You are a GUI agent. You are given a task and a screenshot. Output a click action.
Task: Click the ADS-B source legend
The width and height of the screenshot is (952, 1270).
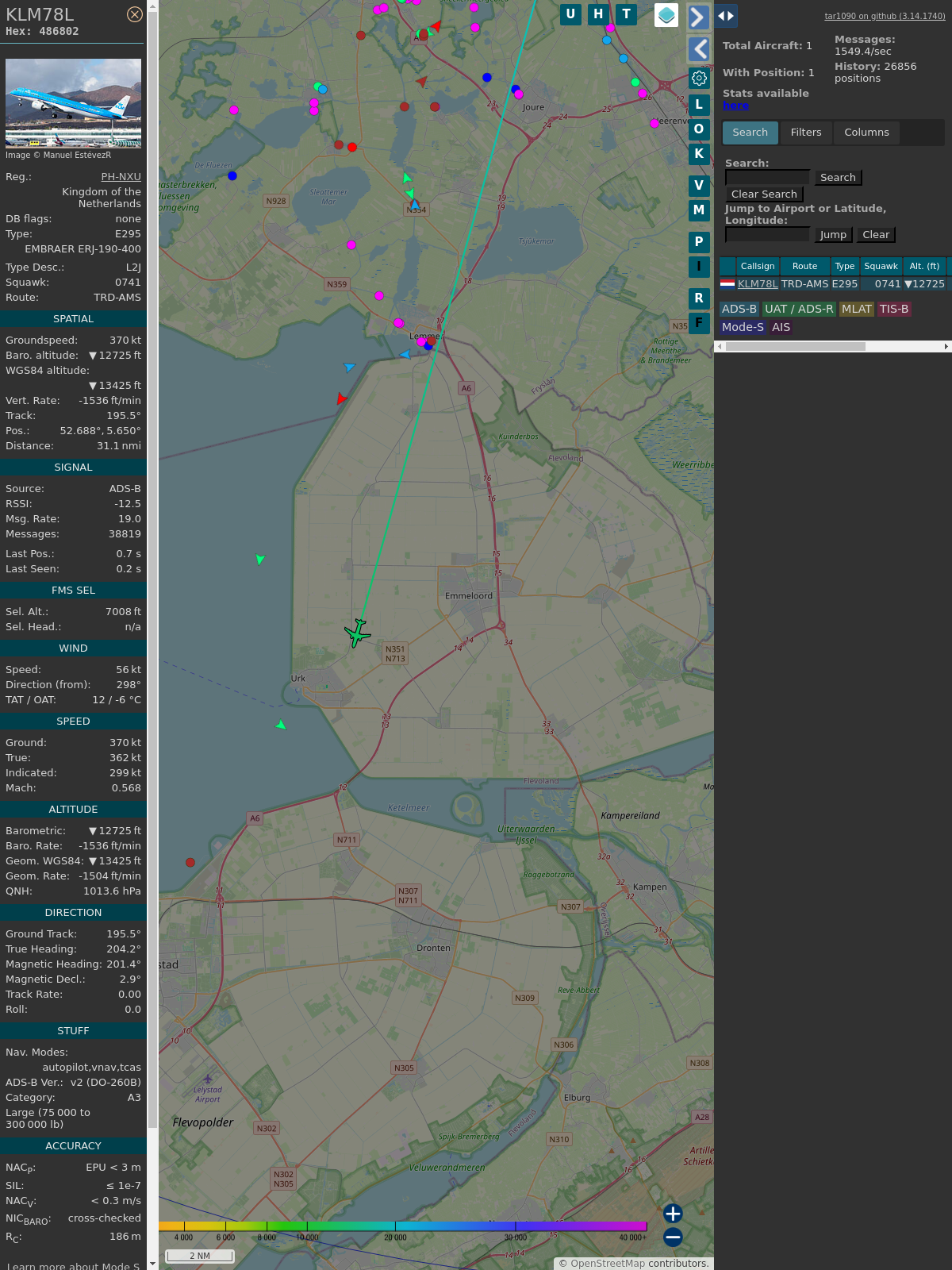click(739, 309)
